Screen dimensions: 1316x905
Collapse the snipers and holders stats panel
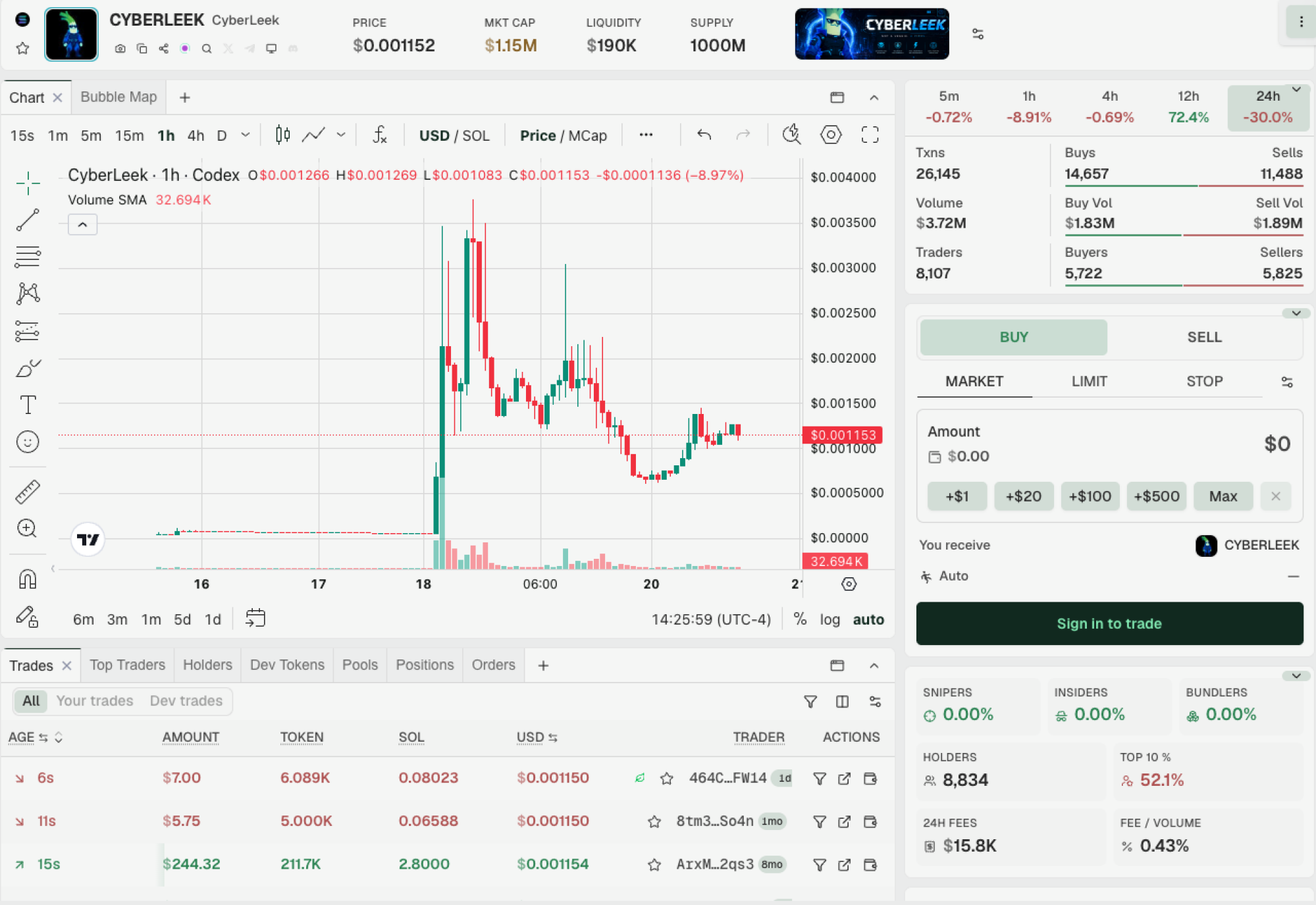[1296, 676]
